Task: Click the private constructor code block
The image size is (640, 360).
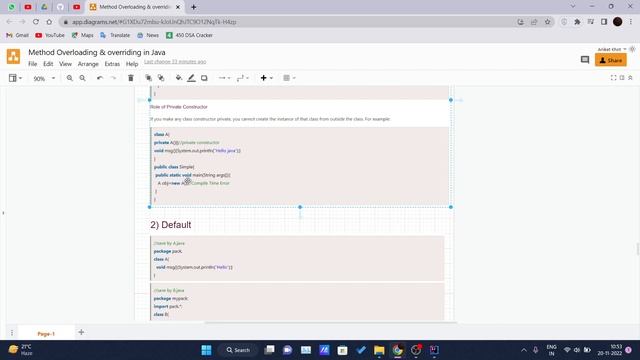Action: [300, 166]
